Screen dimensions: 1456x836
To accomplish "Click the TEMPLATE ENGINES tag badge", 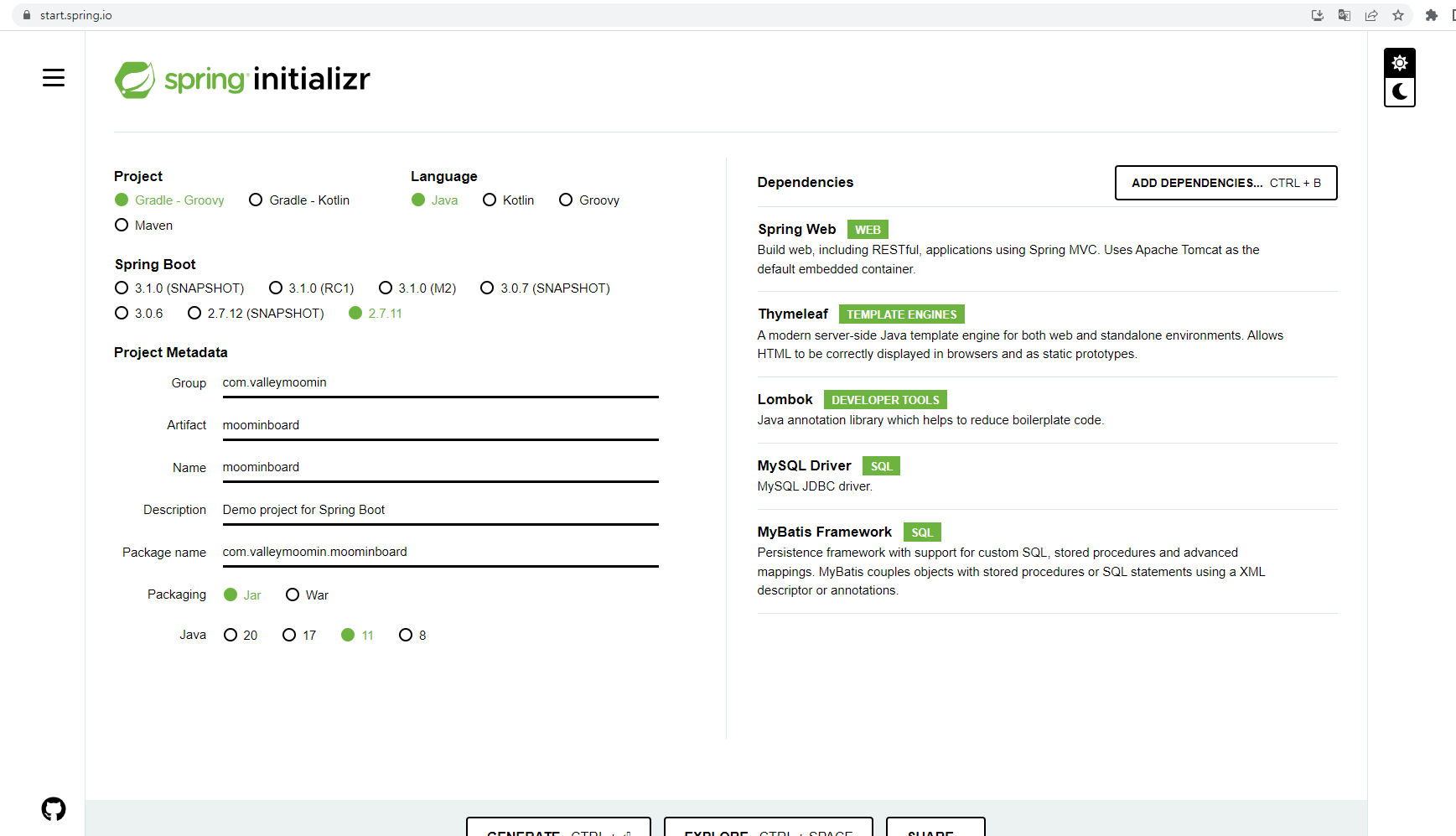I will click(x=901, y=314).
